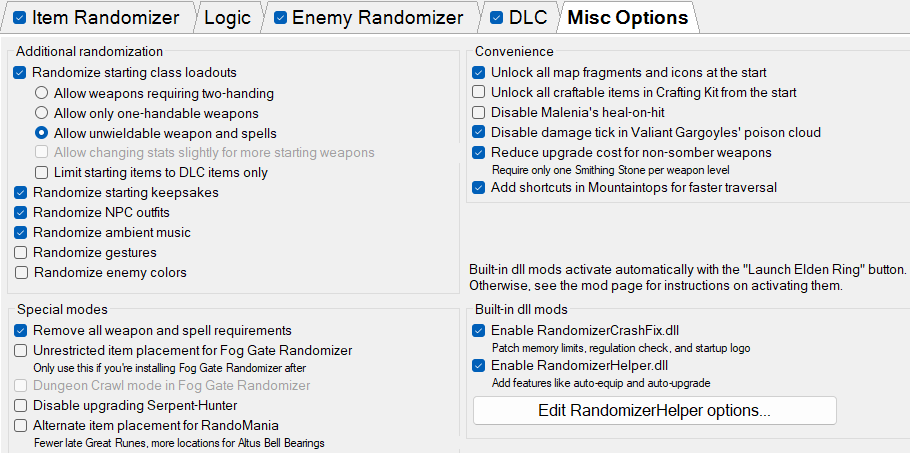Screen dimensions: 910x453
Task: Uncheck Enable RandomizerCrashFix.dll
Action: point(479,330)
